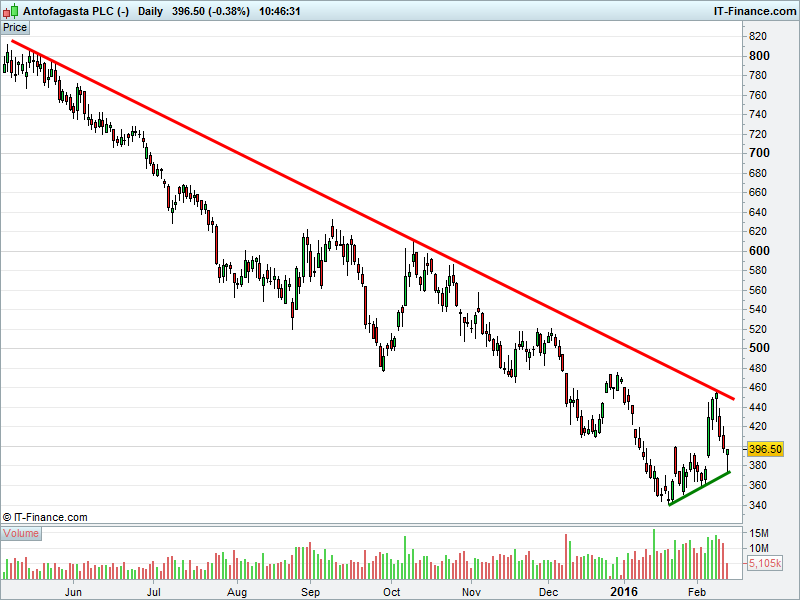Click the Sep label on the time axis
The height and width of the screenshot is (600, 800).
(310, 592)
